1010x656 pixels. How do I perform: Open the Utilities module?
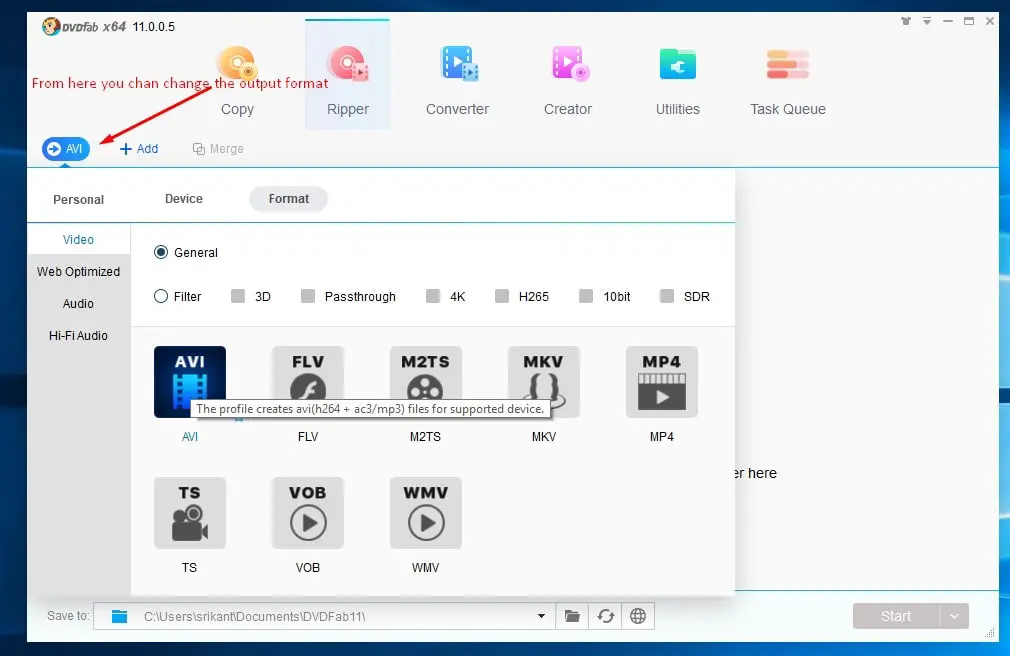[678, 81]
